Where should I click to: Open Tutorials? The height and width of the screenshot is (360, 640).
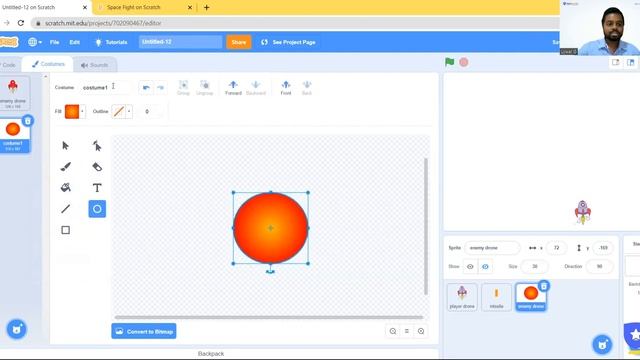(111, 42)
